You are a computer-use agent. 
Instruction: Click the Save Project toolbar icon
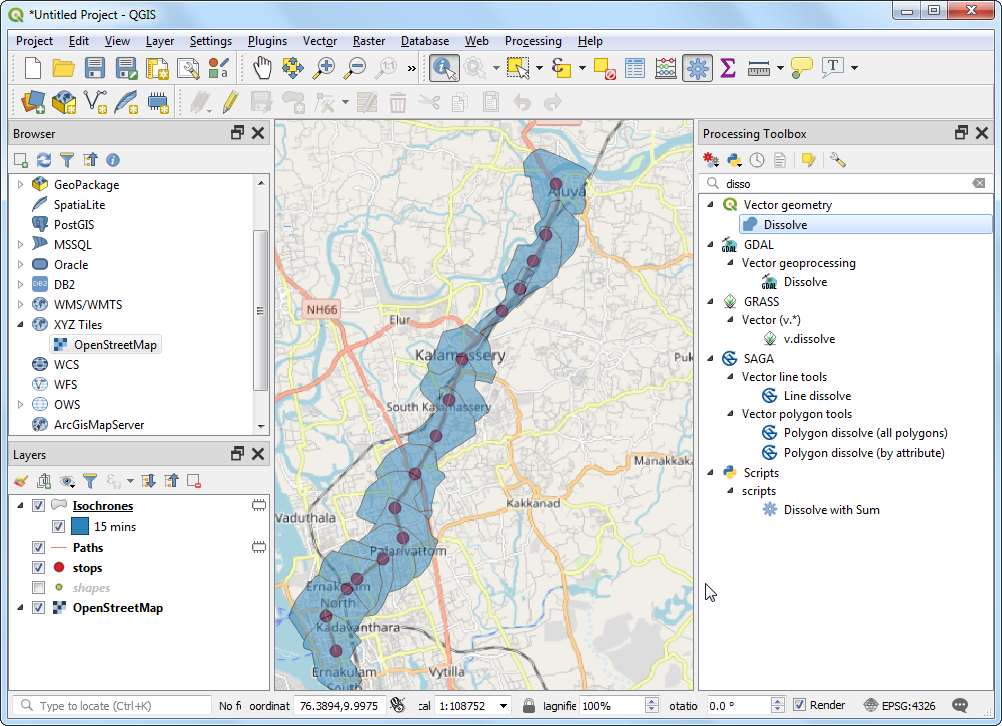[x=95, y=68]
